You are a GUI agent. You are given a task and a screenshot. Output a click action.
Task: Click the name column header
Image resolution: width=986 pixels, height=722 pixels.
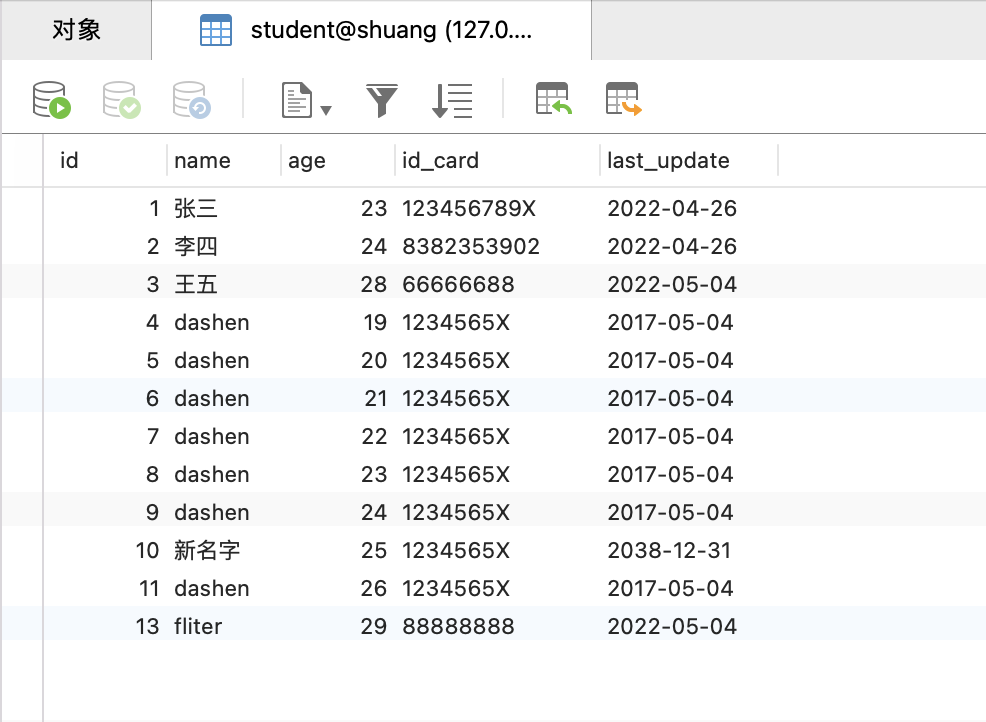point(202,160)
